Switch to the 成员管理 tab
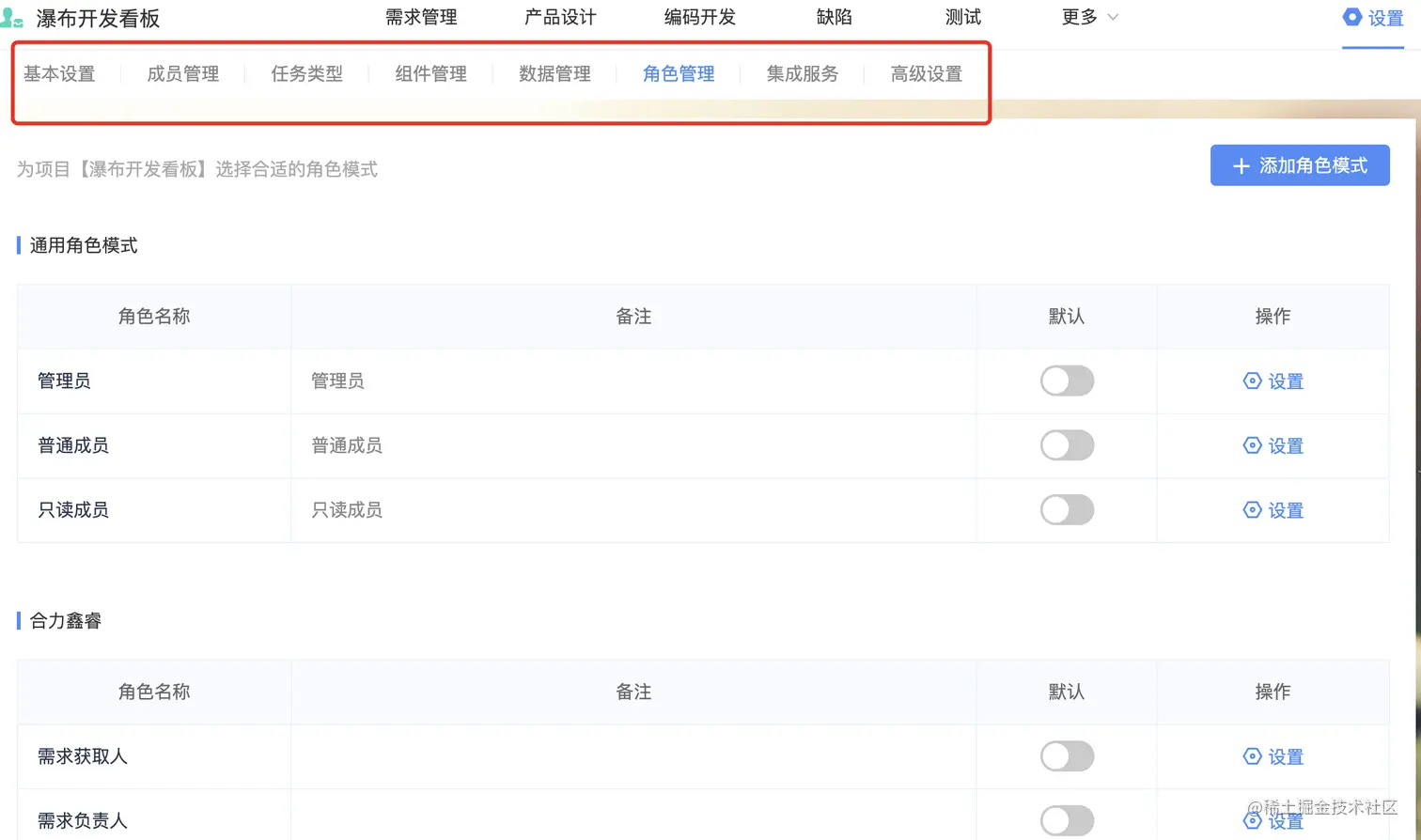1421x840 pixels. click(182, 74)
